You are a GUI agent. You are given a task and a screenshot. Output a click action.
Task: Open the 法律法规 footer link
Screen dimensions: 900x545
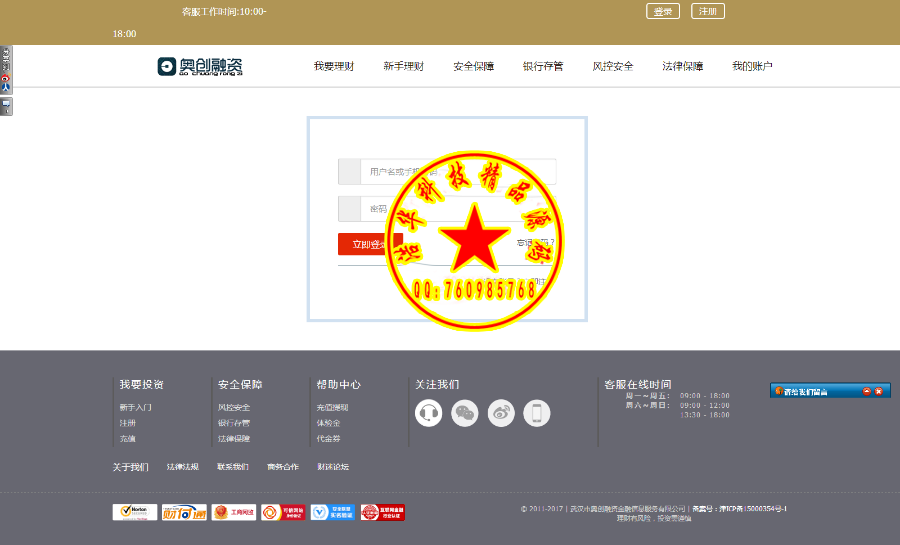tap(183, 467)
